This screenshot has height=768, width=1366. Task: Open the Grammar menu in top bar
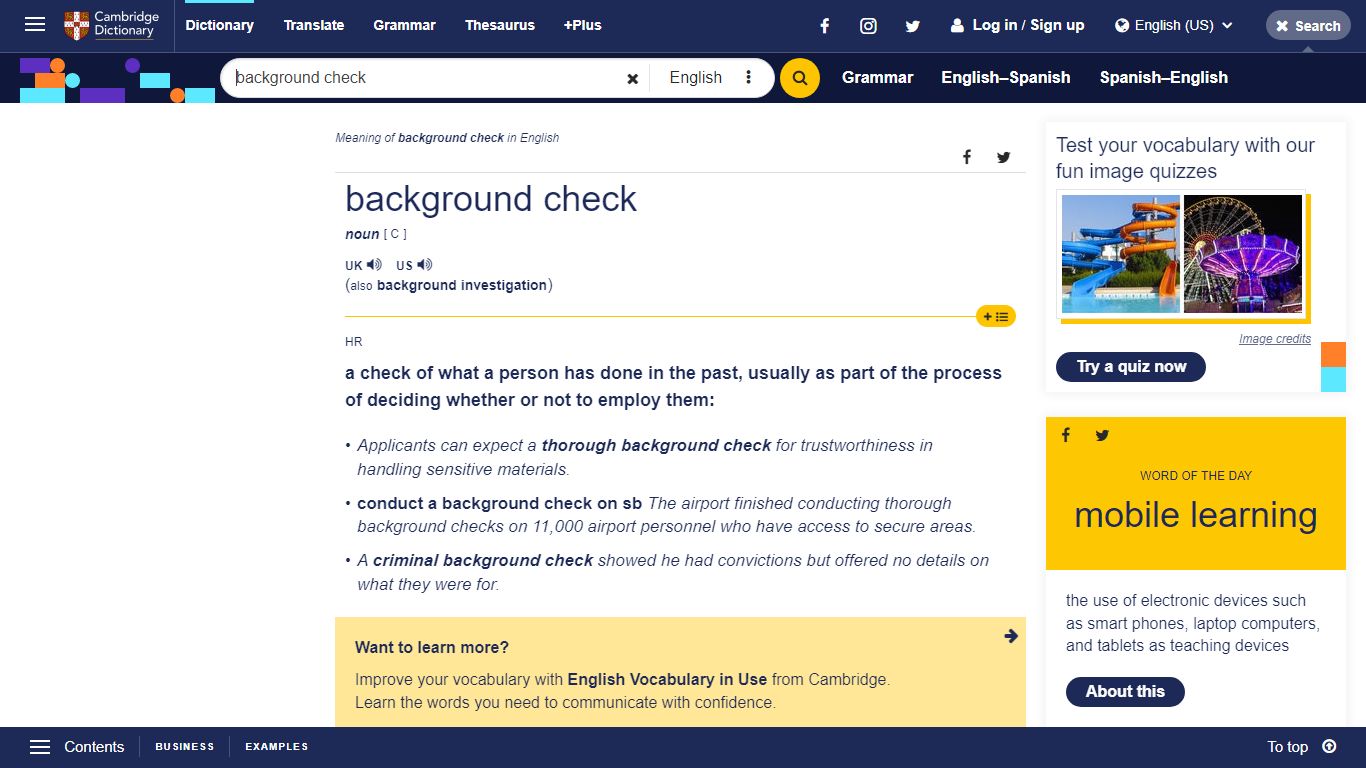[404, 25]
